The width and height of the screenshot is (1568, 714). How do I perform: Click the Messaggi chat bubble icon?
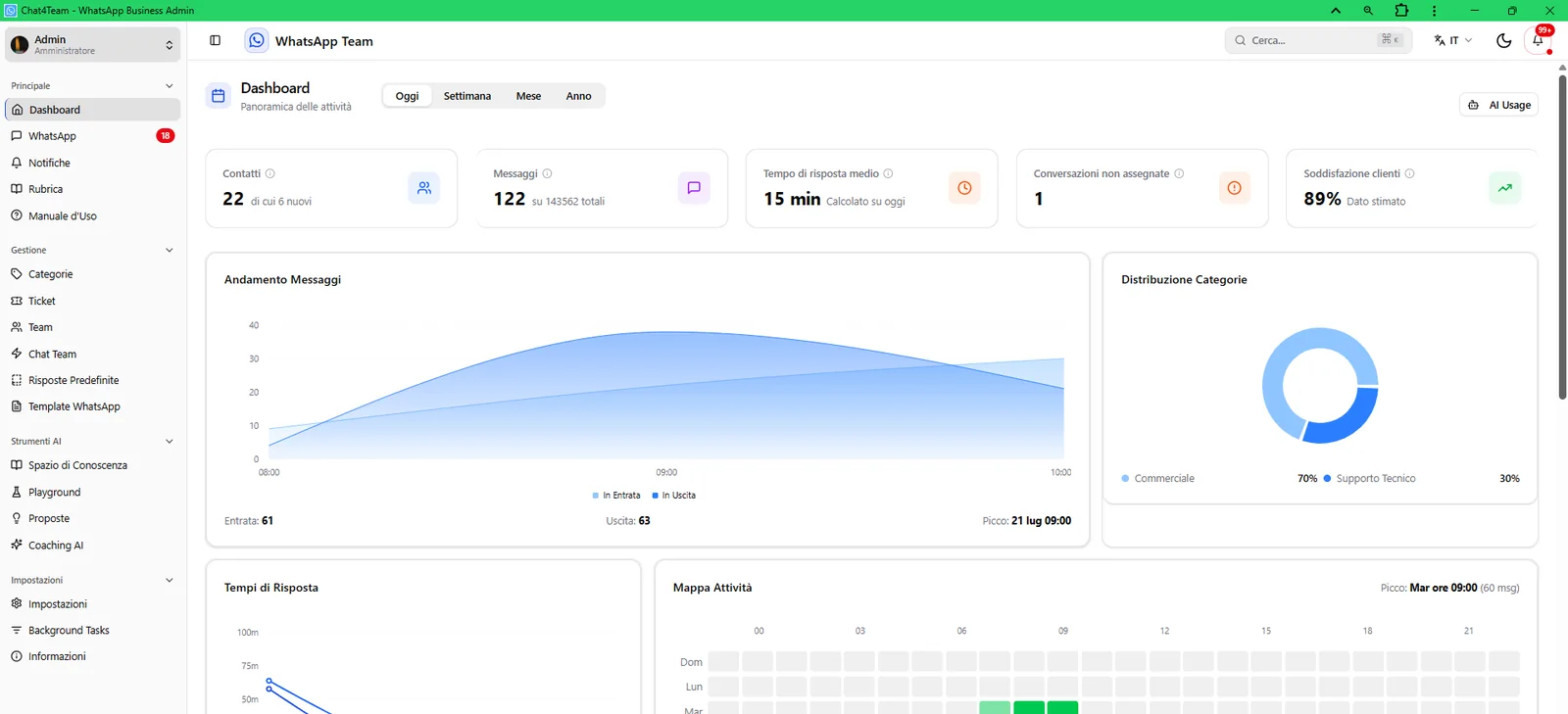coord(694,188)
